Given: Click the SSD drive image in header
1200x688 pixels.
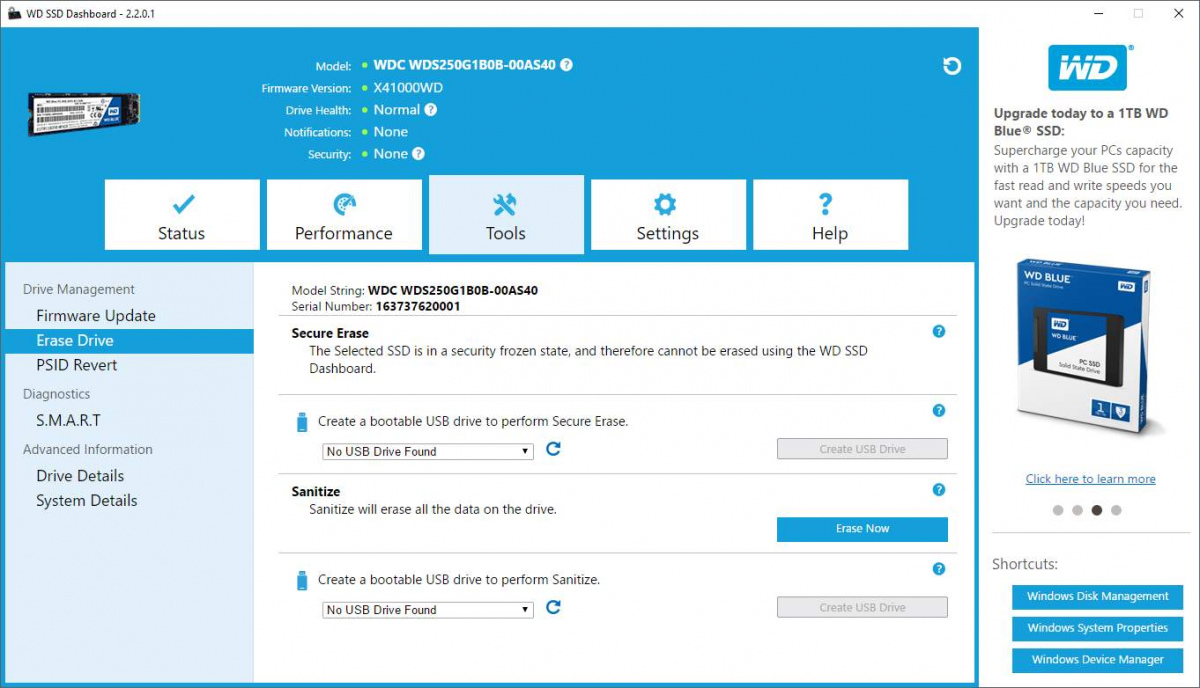Looking at the screenshot, I should point(84,114).
